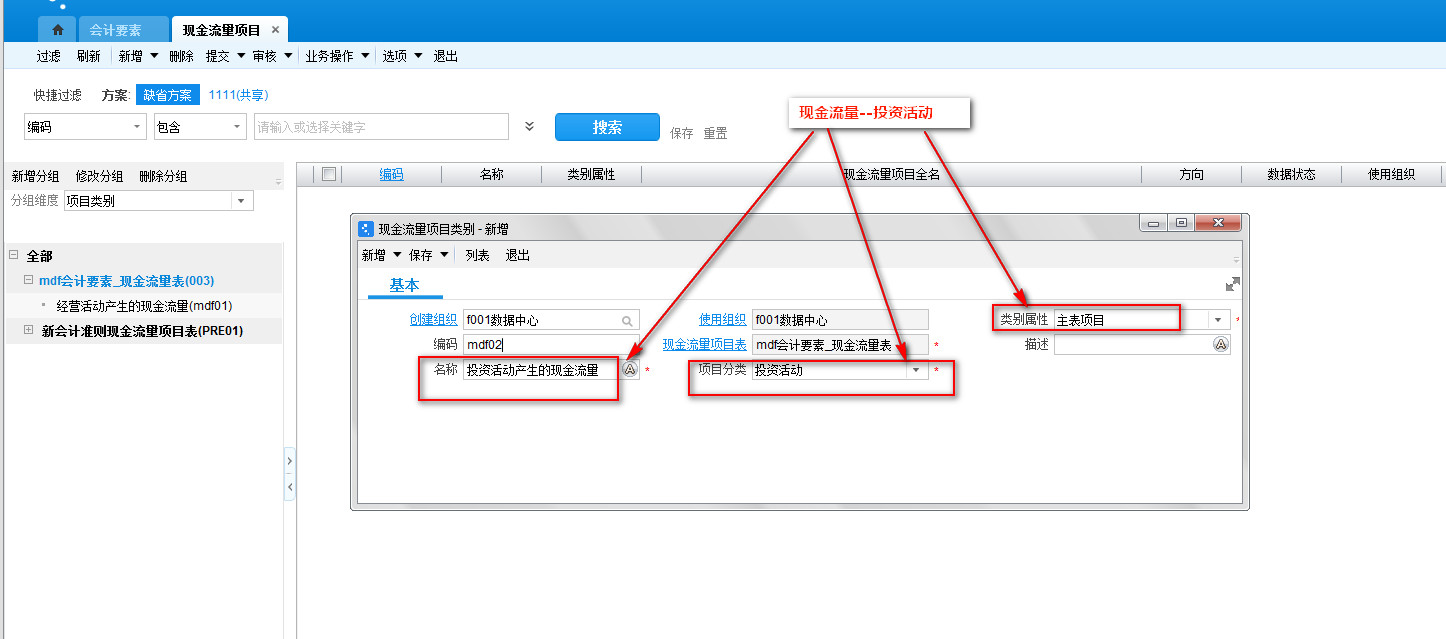
Task: Open the 类别属性 dropdown
Action: pos(1217,320)
